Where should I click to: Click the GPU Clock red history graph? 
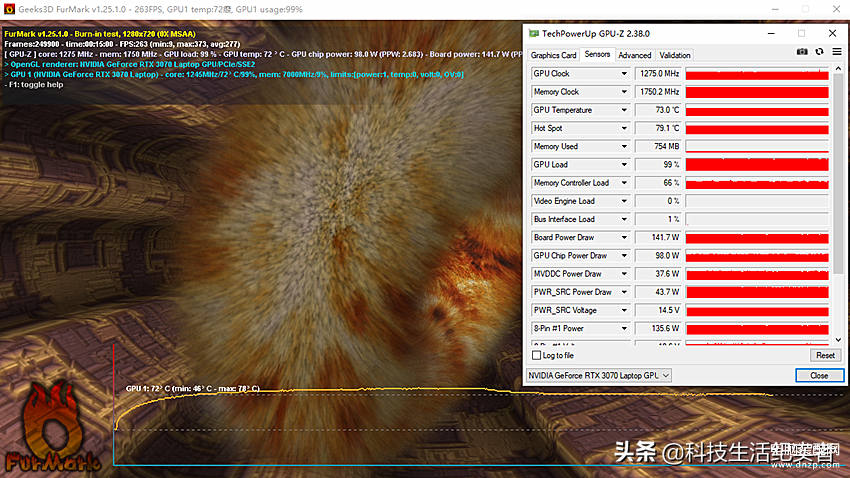[757, 74]
